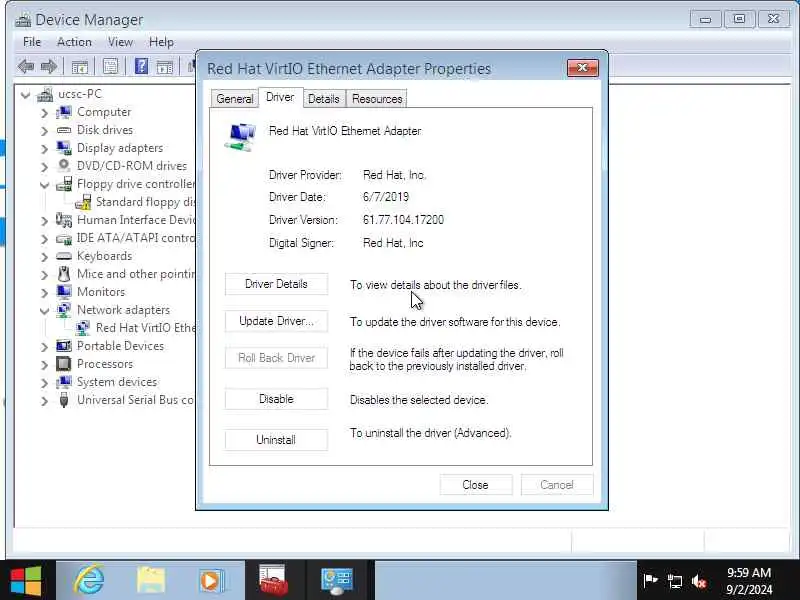
Task: Select the Keyboards icon
Action: point(64,256)
